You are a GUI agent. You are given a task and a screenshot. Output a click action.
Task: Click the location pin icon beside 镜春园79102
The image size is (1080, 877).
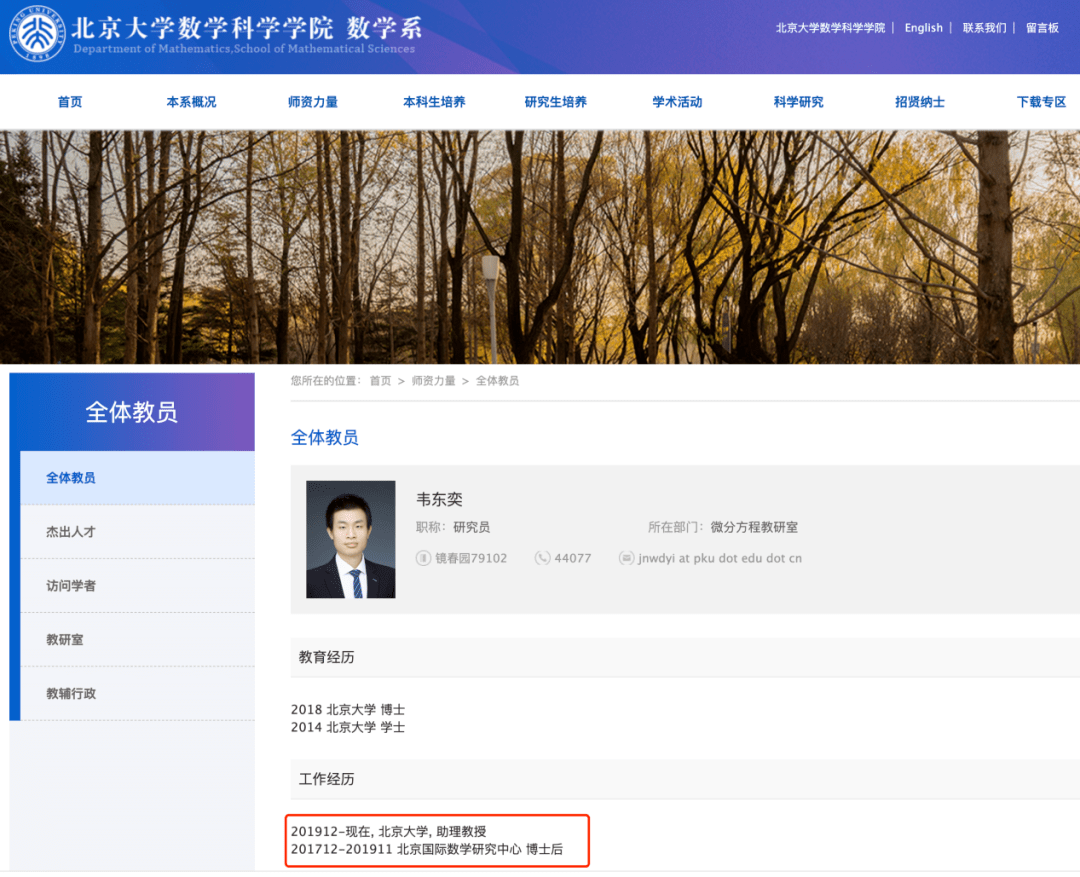tap(424, 558)
